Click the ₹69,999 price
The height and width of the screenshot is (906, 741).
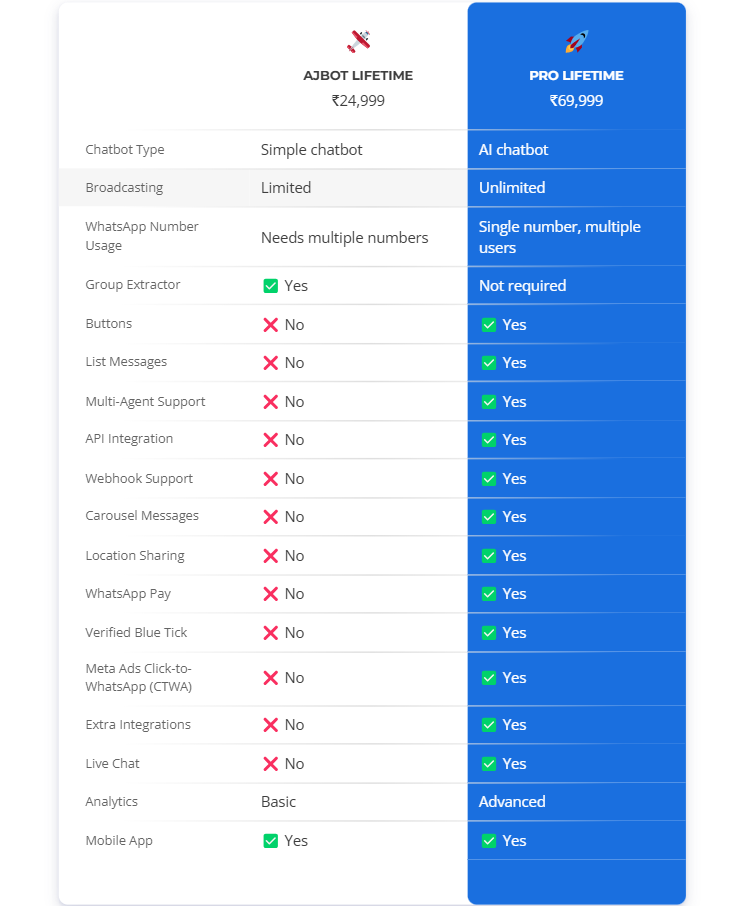(576, 101)
